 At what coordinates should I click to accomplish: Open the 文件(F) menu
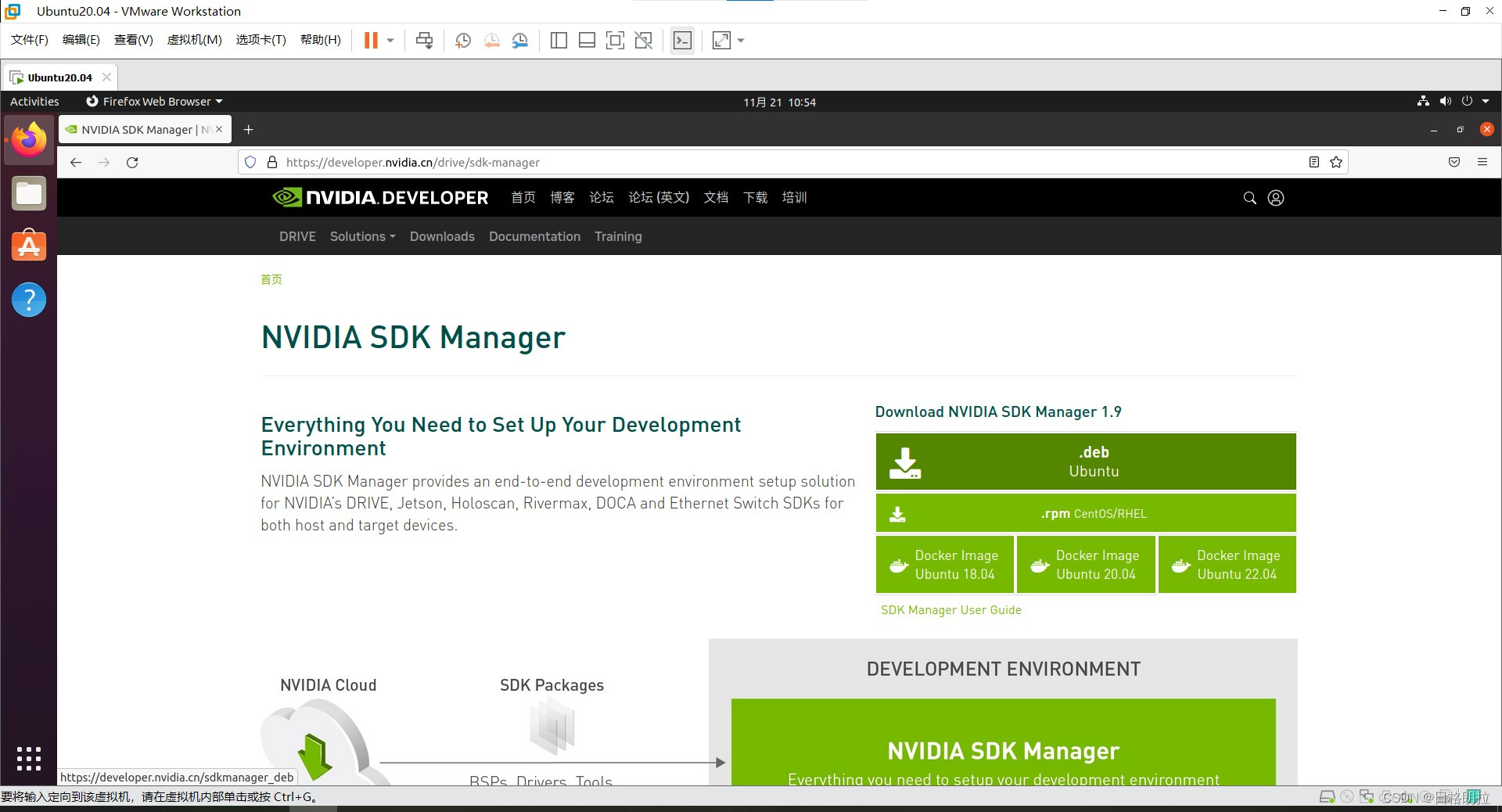tap(30, 40)
